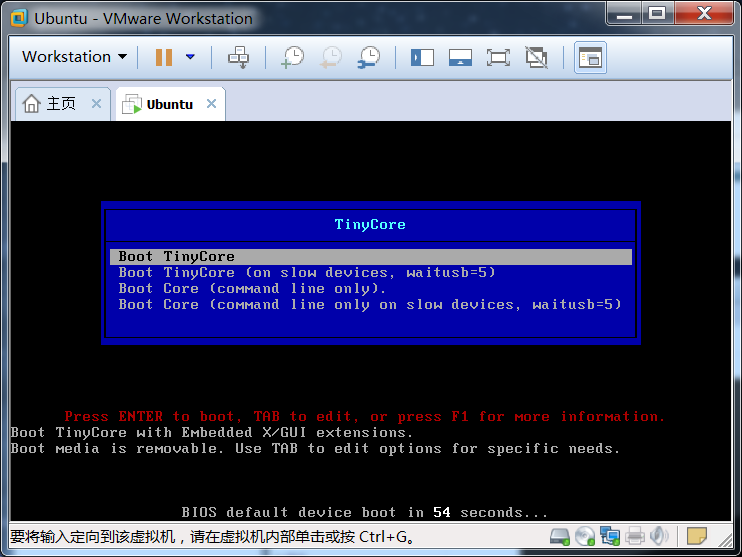Click the BIOS default device boot countdown

tap(364, 513)
